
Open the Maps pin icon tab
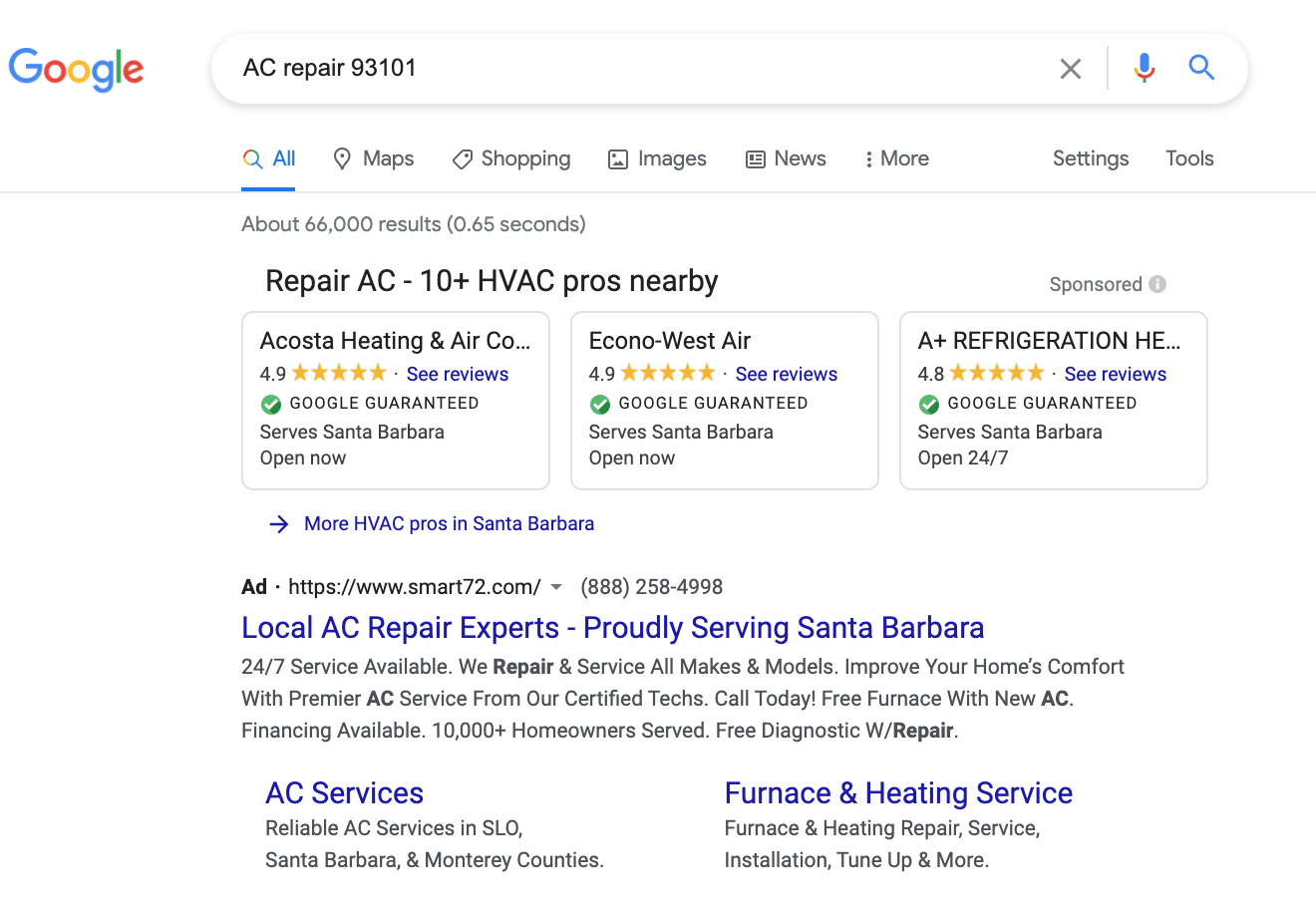click(343, 158)
